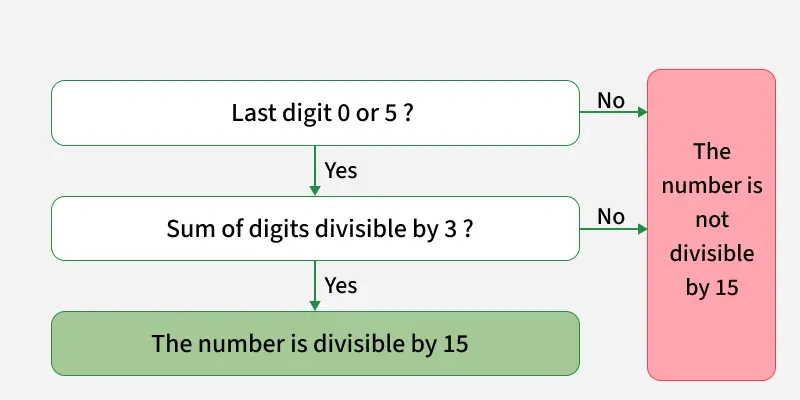800x400 pixels.
Task: Click the 'Last digit 0 or 5 ?' box
Action: coord(315,113)
